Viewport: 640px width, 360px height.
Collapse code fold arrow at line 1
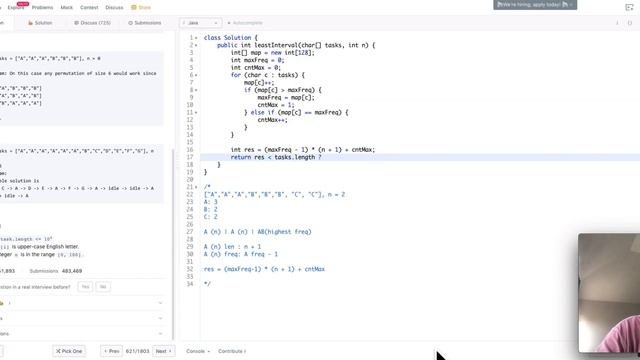click(x=196, y=38)
